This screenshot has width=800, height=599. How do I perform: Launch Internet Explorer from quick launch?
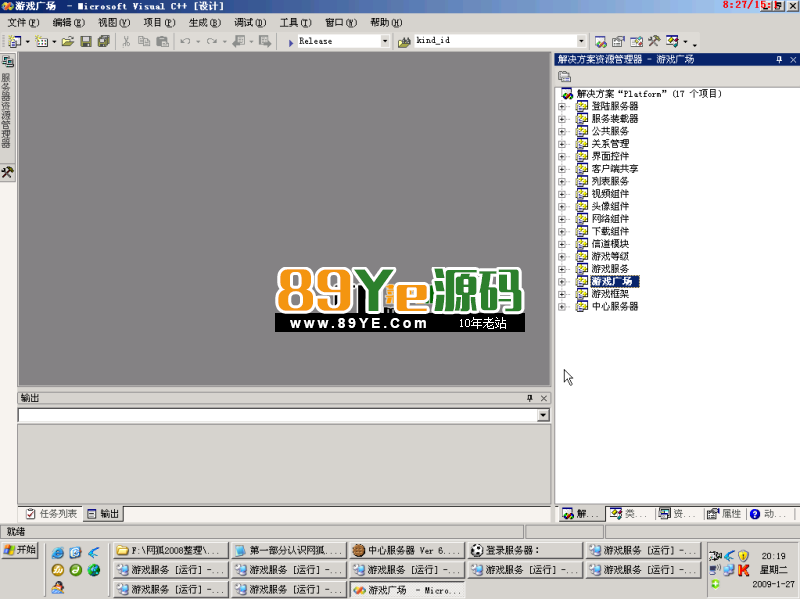(58, 553)
